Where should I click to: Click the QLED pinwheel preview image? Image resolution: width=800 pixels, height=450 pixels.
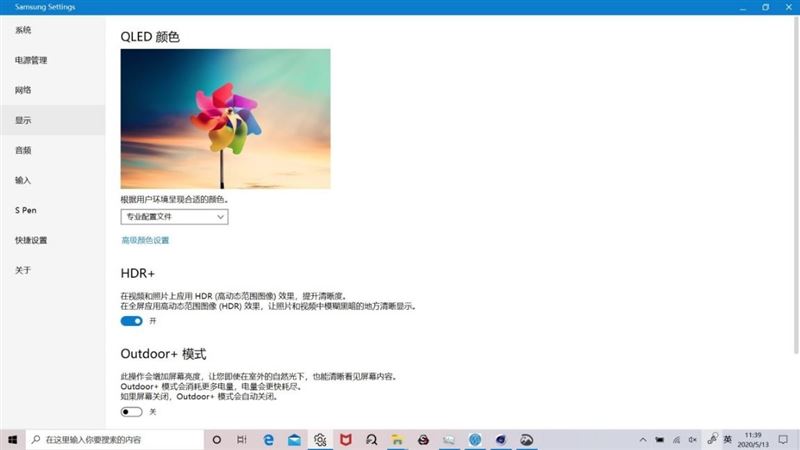point(226,119)
